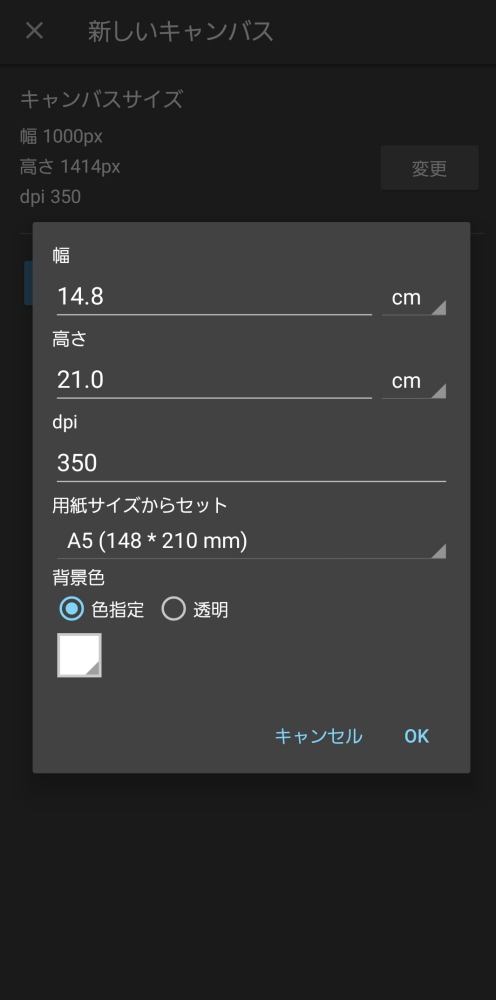Select the 色指定 radio button

coord(71,609)
